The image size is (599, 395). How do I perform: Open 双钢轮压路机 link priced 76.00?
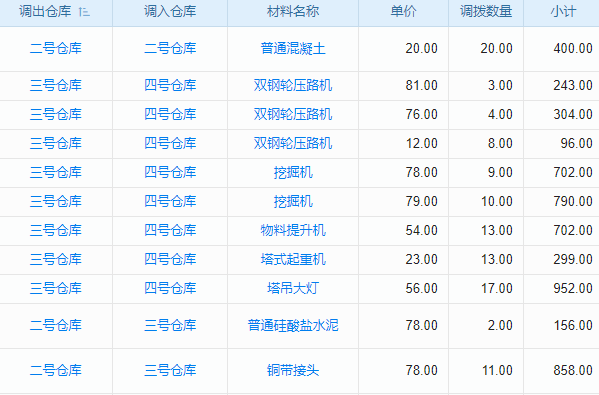click(x=293, y=114)
